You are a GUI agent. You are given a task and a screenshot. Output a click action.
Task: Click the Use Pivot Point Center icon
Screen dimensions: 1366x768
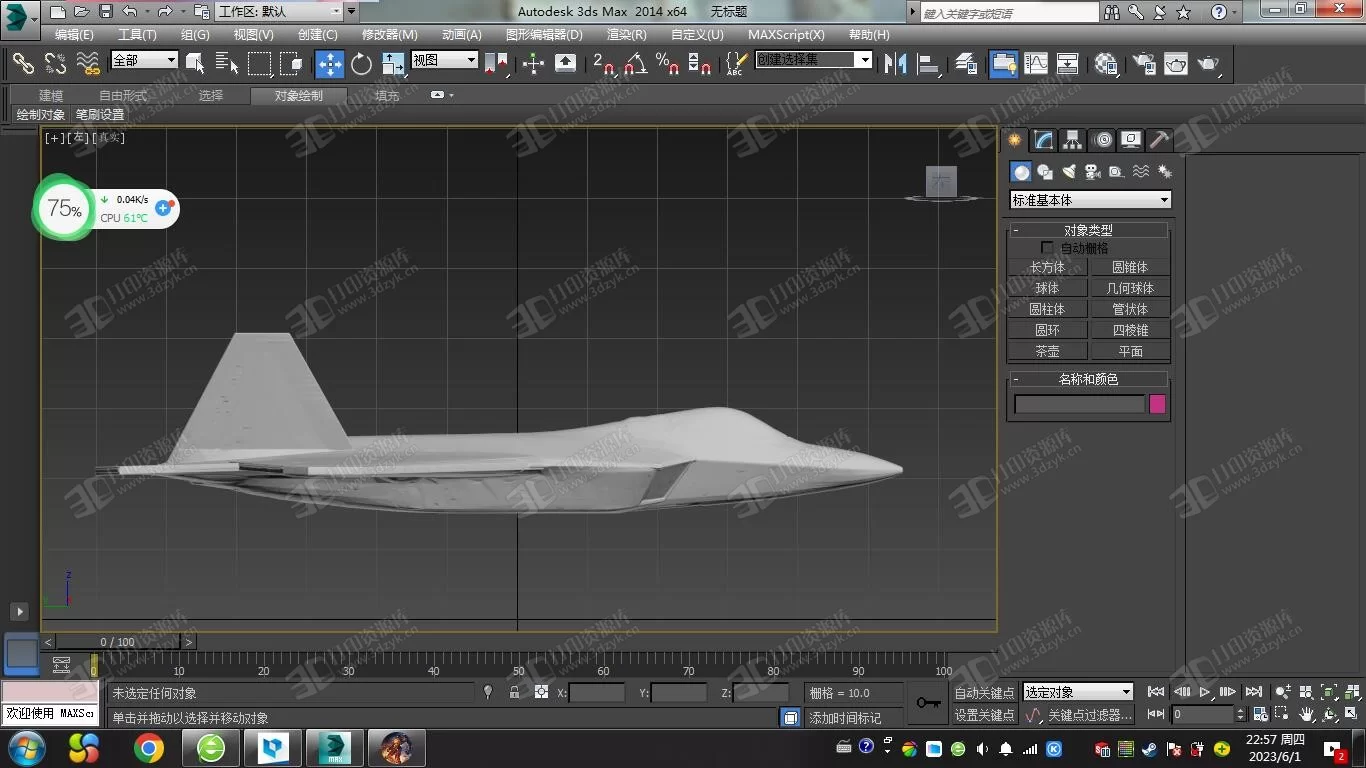tap(496, 63)
